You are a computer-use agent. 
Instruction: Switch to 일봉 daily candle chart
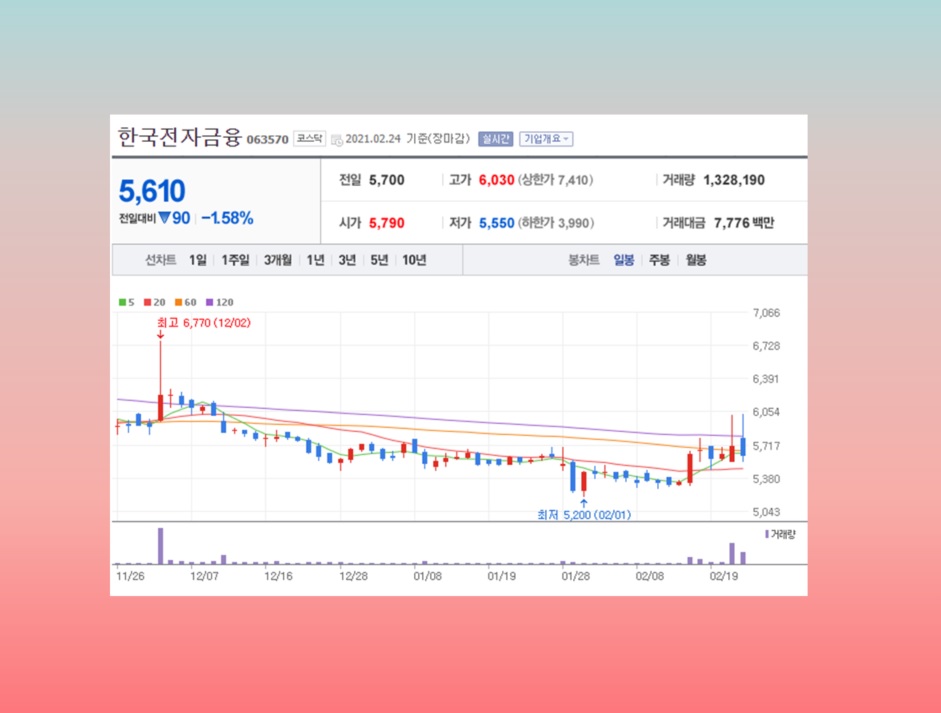[624, 260]
